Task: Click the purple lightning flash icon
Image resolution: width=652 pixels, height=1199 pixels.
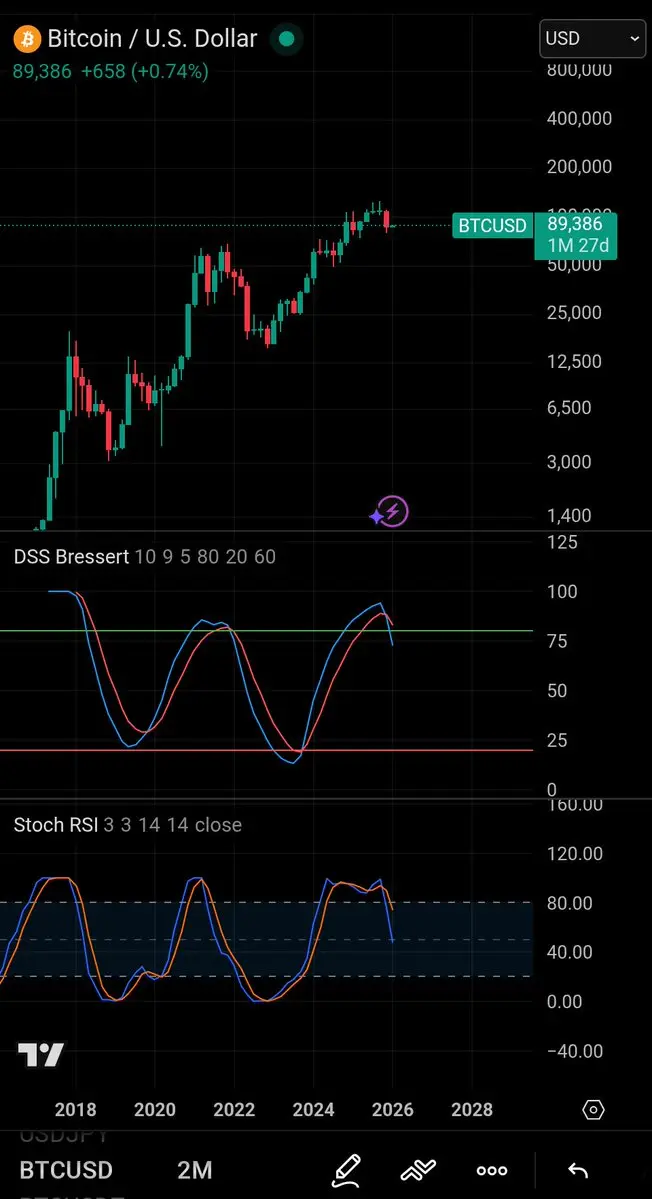Action: 395,511
